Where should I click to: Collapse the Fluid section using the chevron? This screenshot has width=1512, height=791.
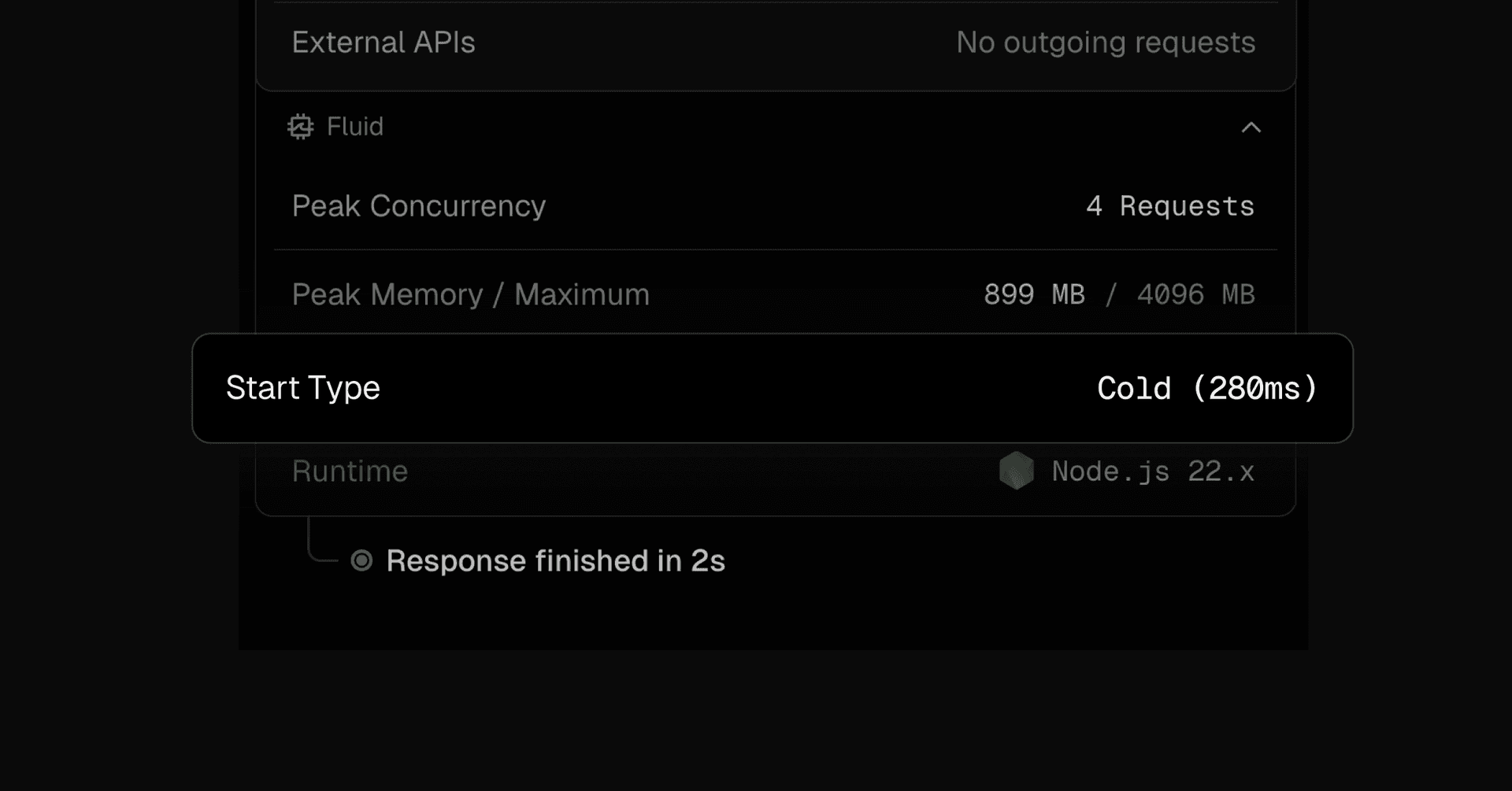[x=1251, y=128]
